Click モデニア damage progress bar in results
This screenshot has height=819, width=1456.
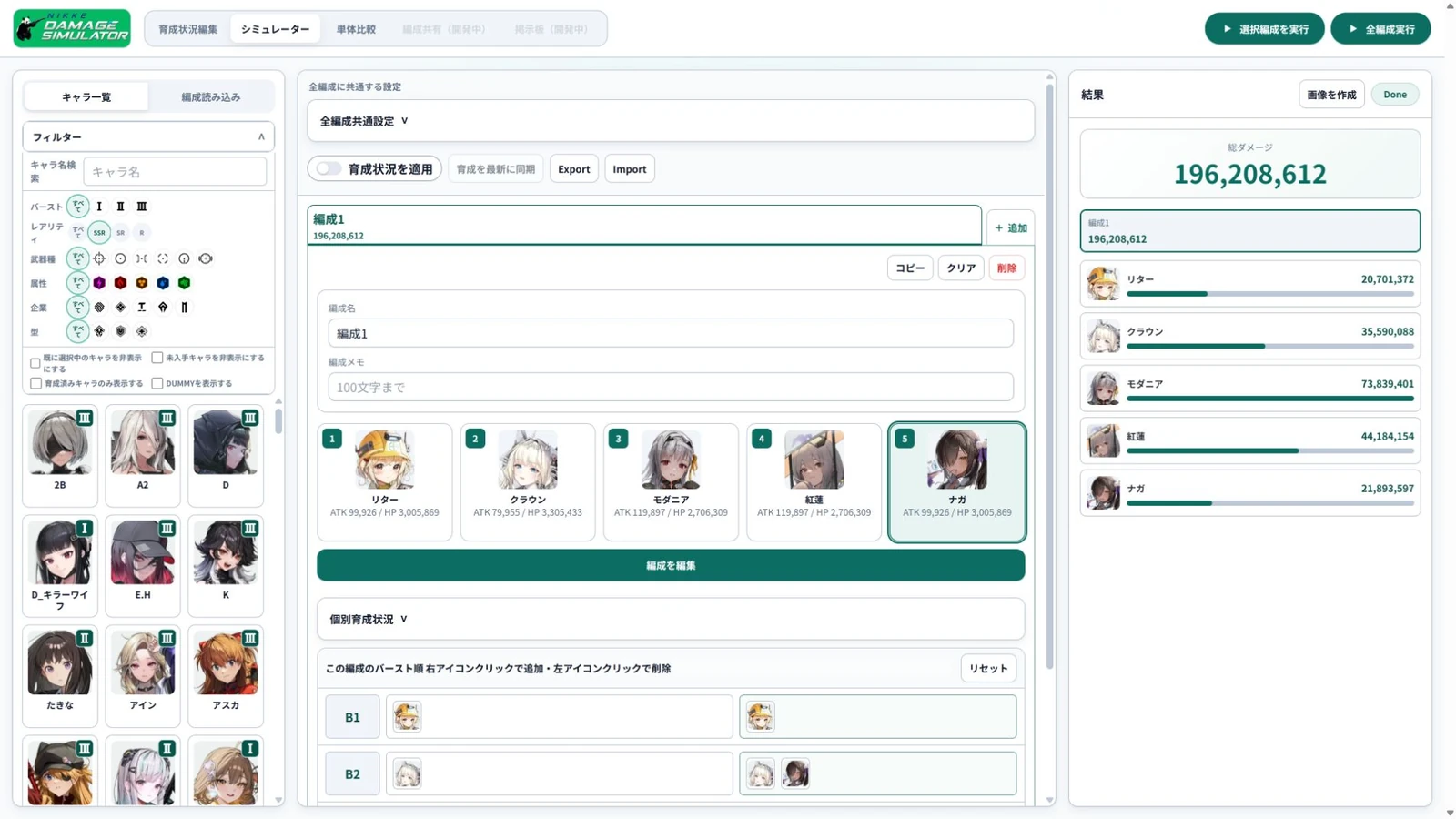[1270, 399]
